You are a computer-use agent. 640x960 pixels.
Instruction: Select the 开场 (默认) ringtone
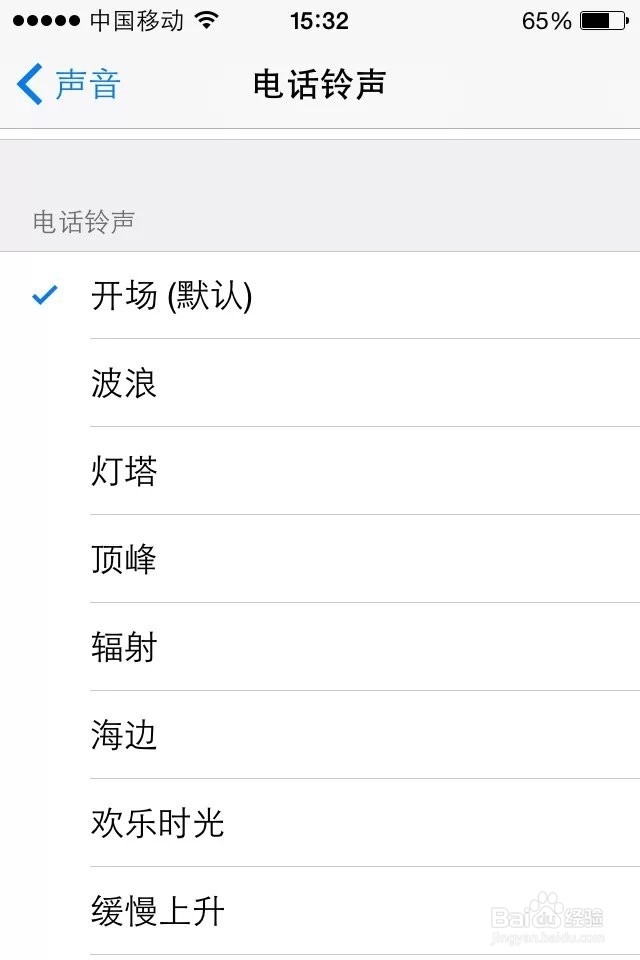(x=172, y=296)
